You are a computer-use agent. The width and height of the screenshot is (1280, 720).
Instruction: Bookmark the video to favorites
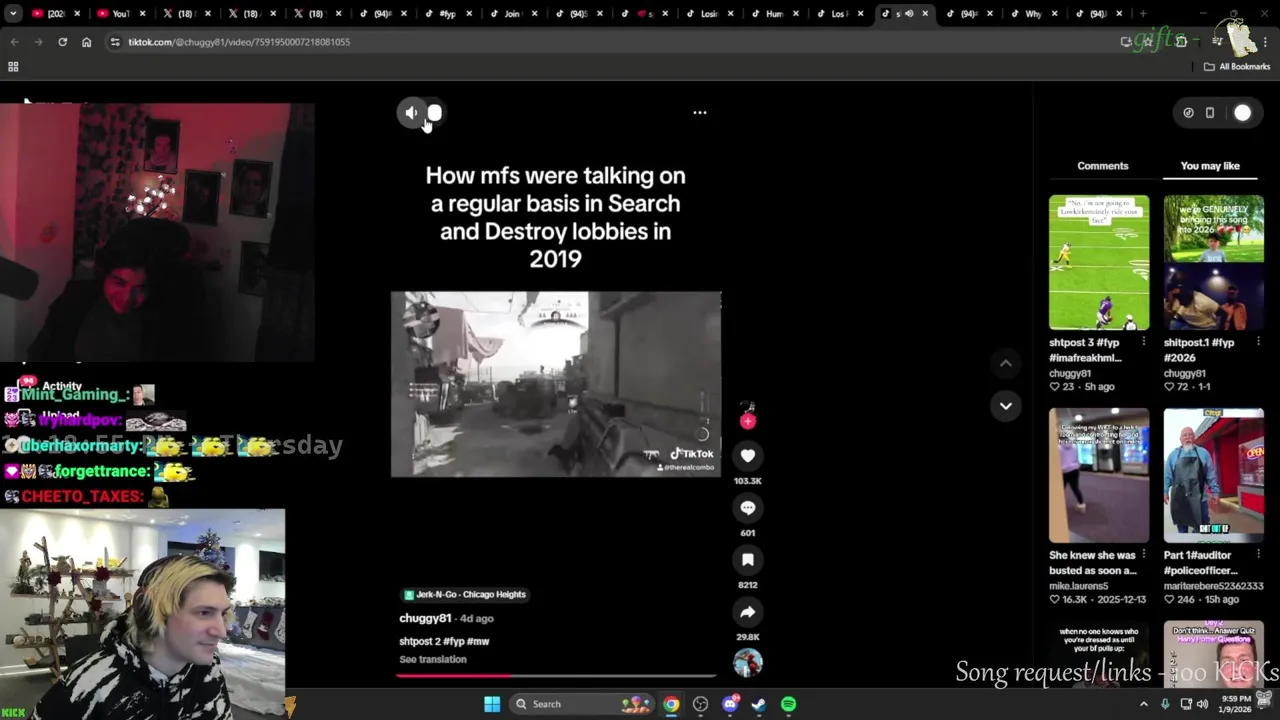pyautogui.click(x=747, y=560)
